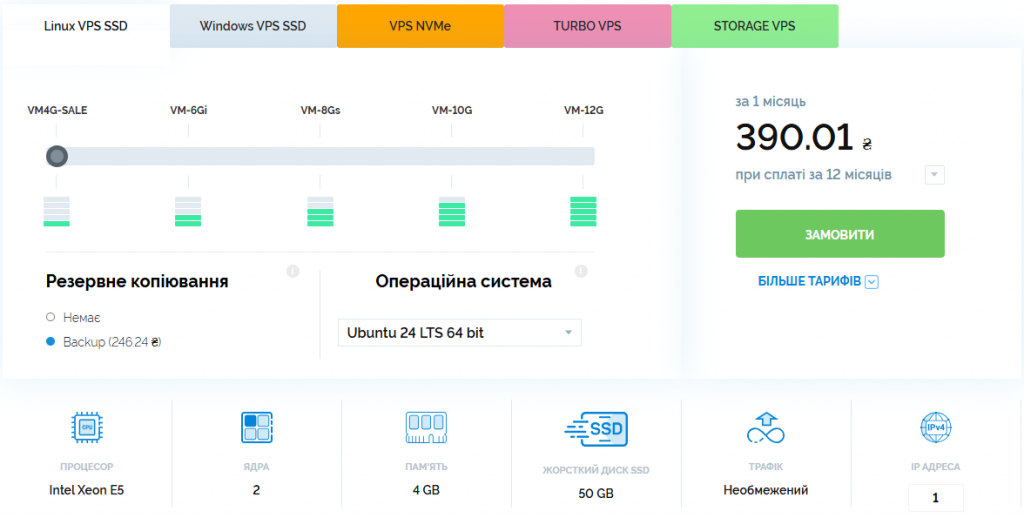1024x518 pixels.
Task: Open the VPS NVMe tab
Action: pos(420,26)
